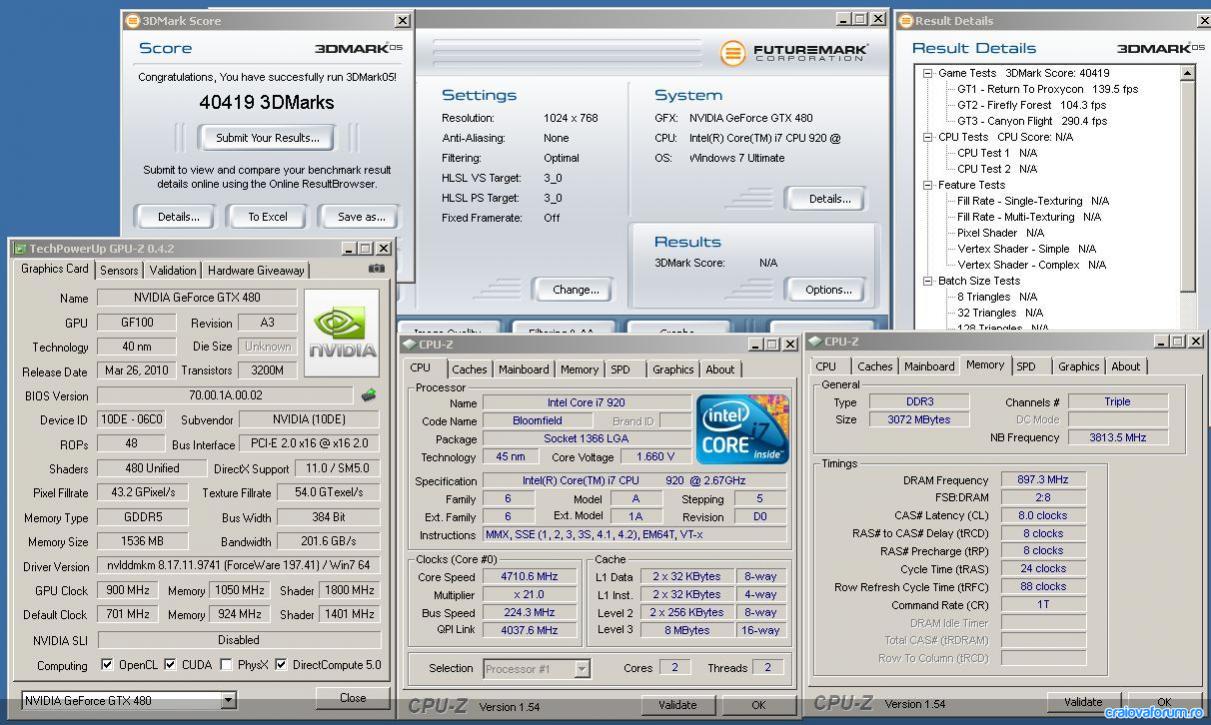Viewport: 1211px width, 725px height.
Task: Click Validate in CPU-Z Memory window
Action: click(x=1082, y=702)
